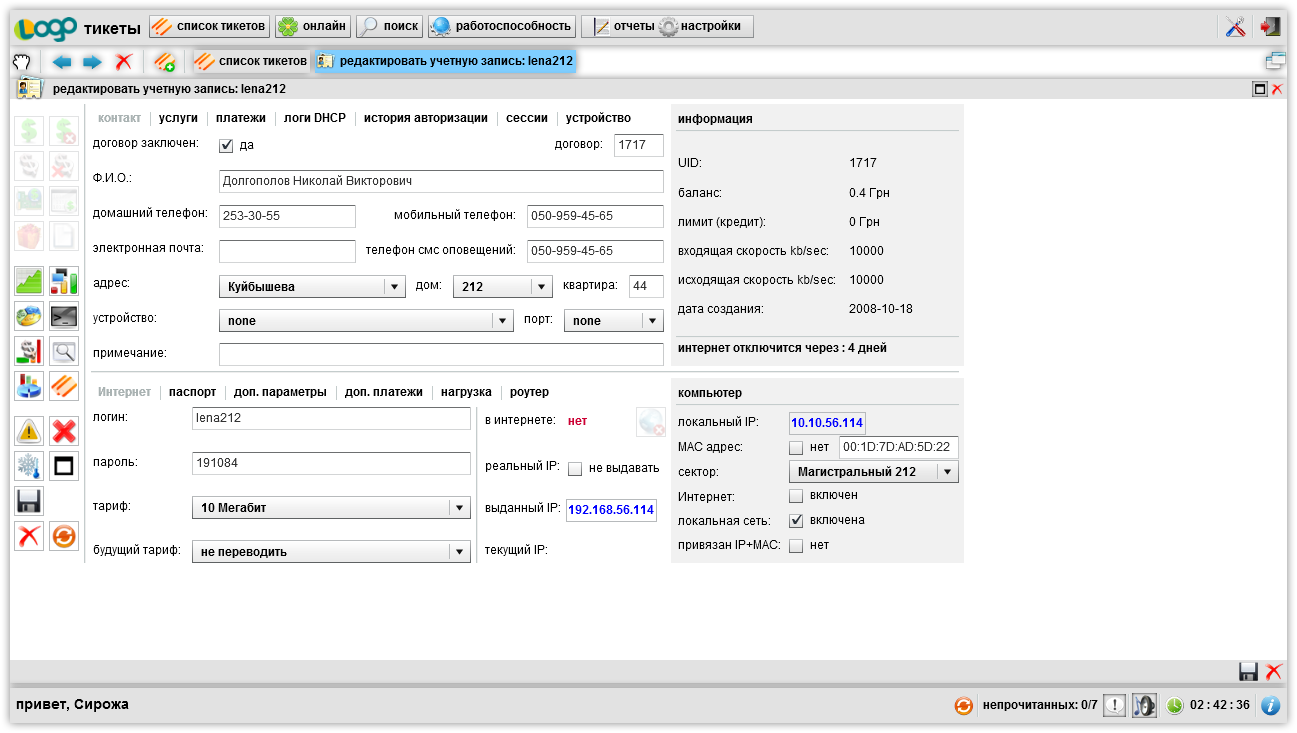1297x733 pixels.
Task: Open the terminal console icon in sidebar
Action: (x=64, y=316)
